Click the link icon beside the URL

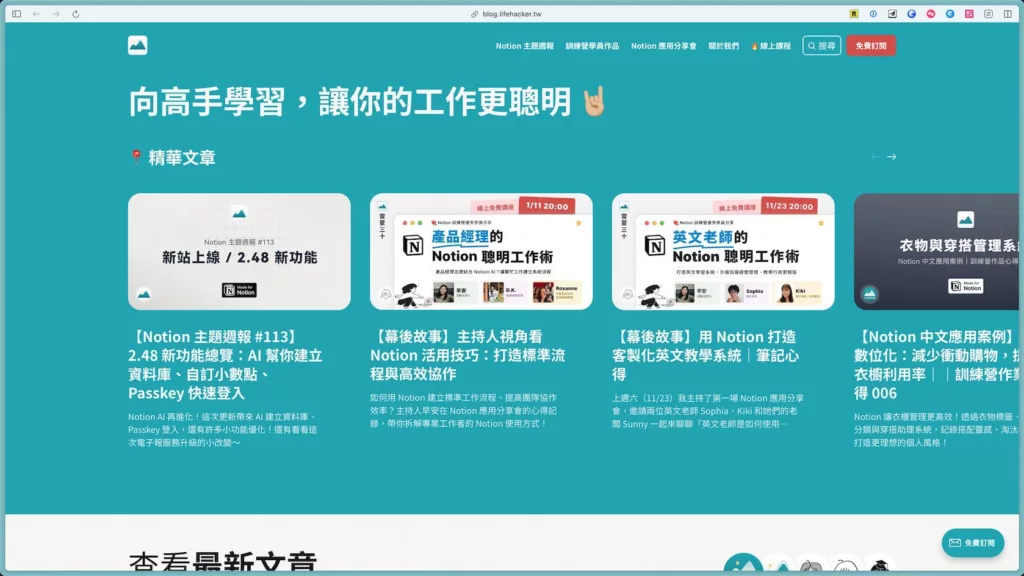coord(475,14)
